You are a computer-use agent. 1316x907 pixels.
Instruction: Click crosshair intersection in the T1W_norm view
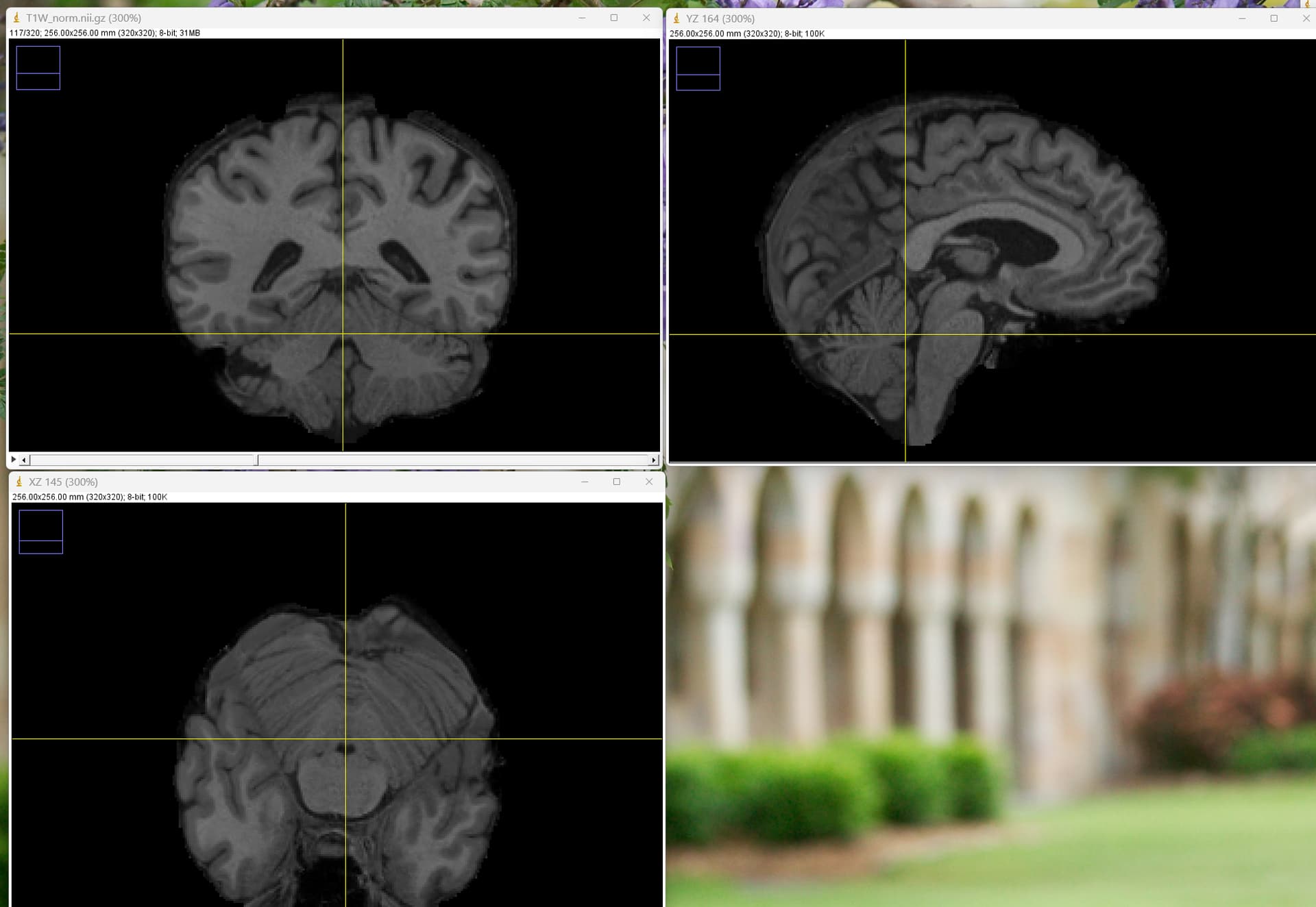[x=343, y=334]
